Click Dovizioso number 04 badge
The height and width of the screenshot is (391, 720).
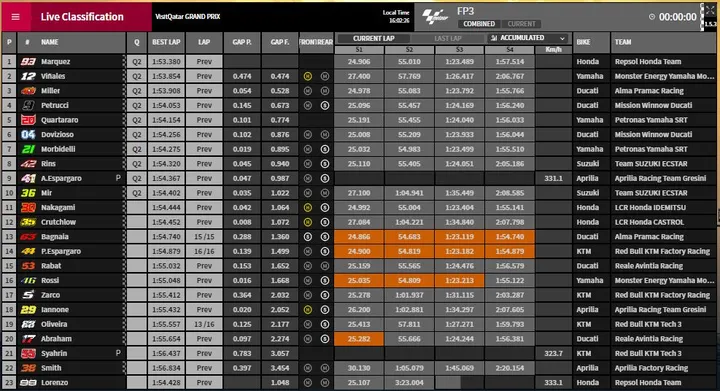pos(28,134)
